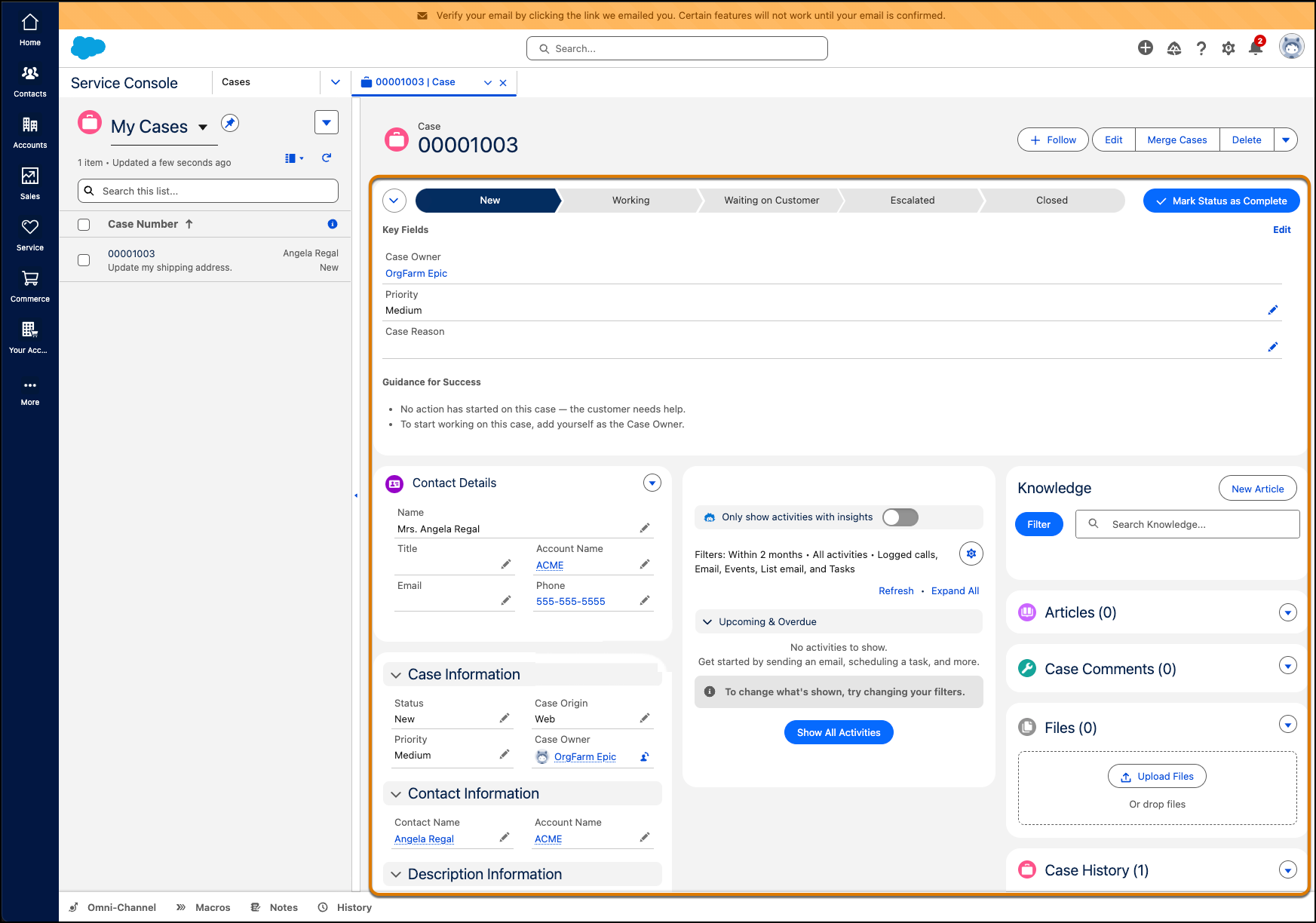Open Case Comments (0) dropdown menu
This screenshot has height=923, width=1316.
coord(1288,665)
